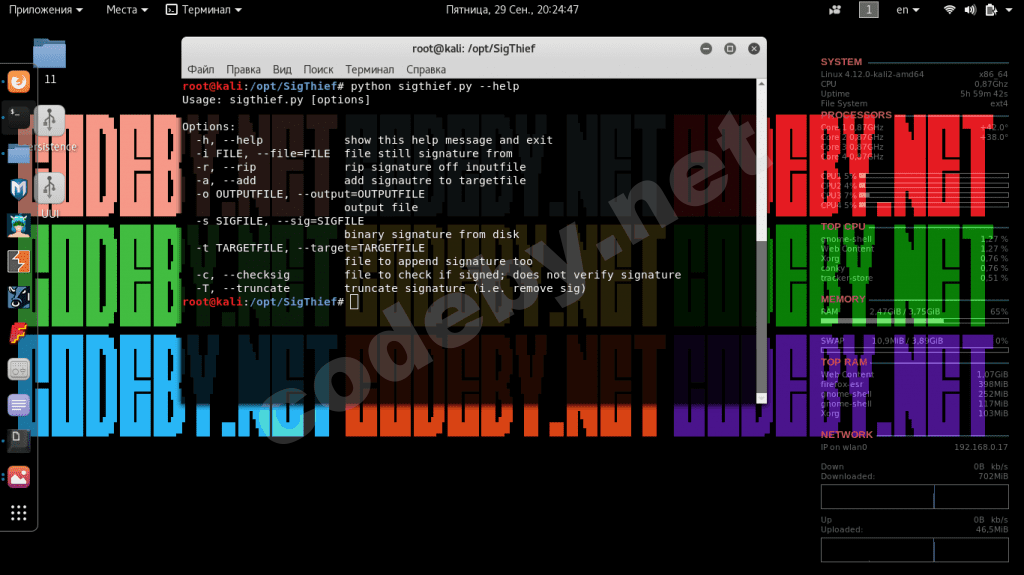Click the '-r, --rip' option line
This screenshot has width=1024, height=575.
[x=361, y=167]
